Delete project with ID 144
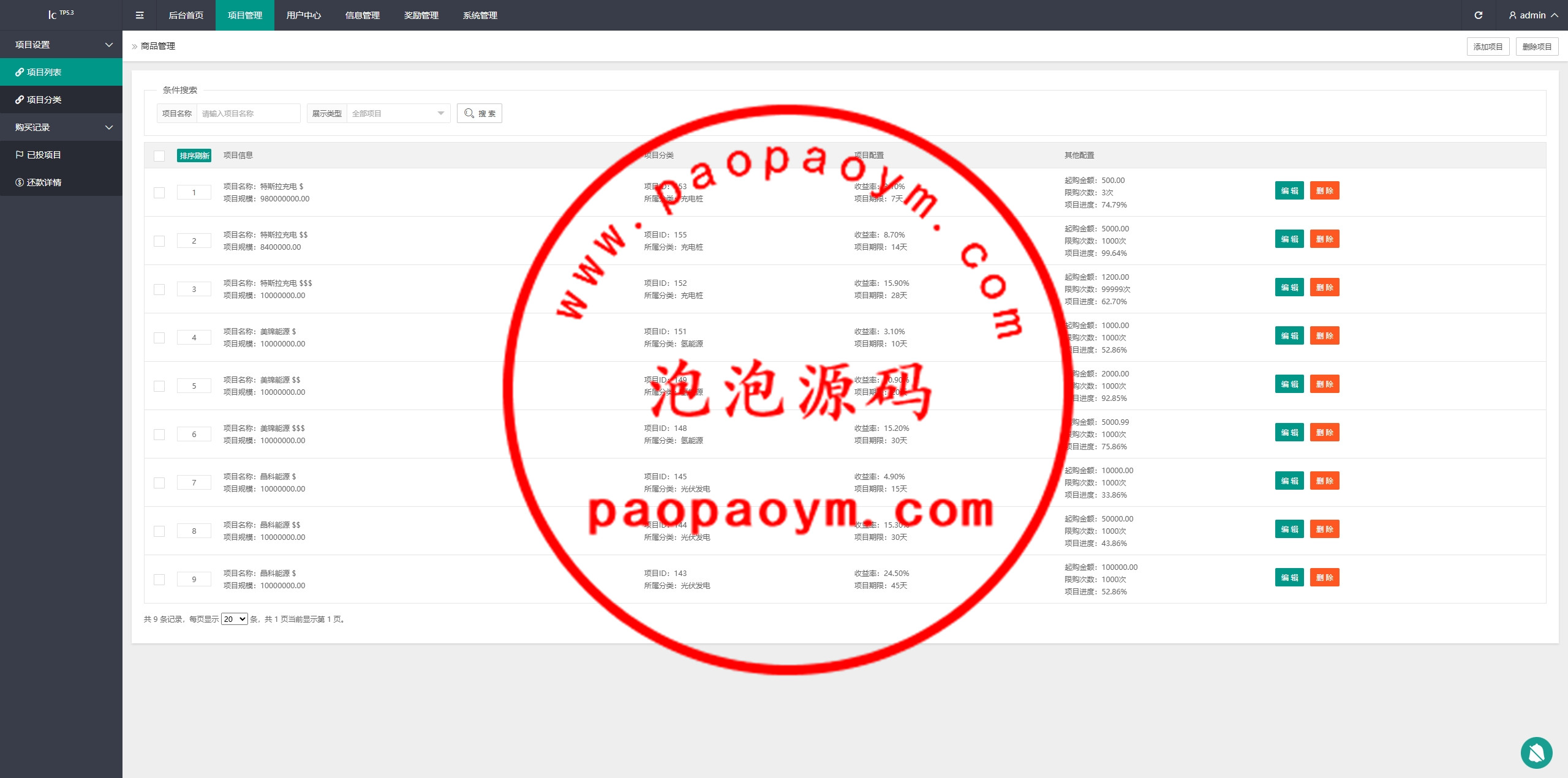1568x778 pixels. click(1324, 529)
